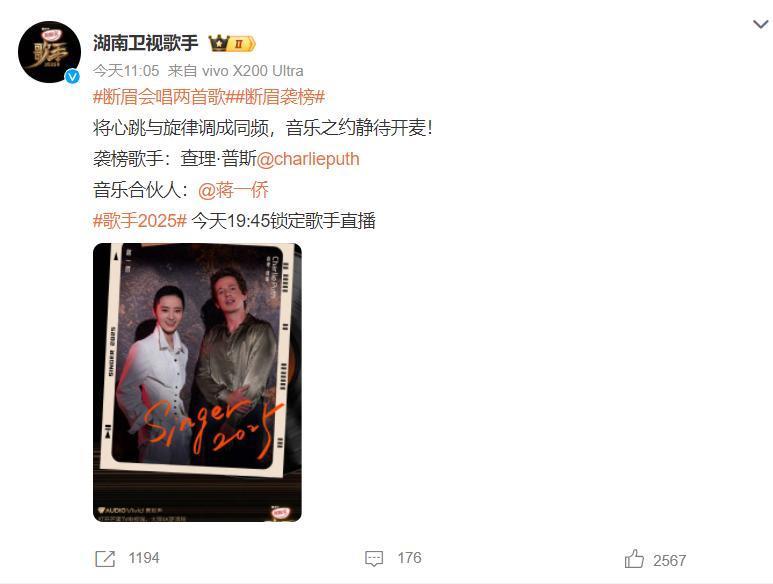Open comments via speech bubble icon
The image size is (773, 584).
point(374,559)
